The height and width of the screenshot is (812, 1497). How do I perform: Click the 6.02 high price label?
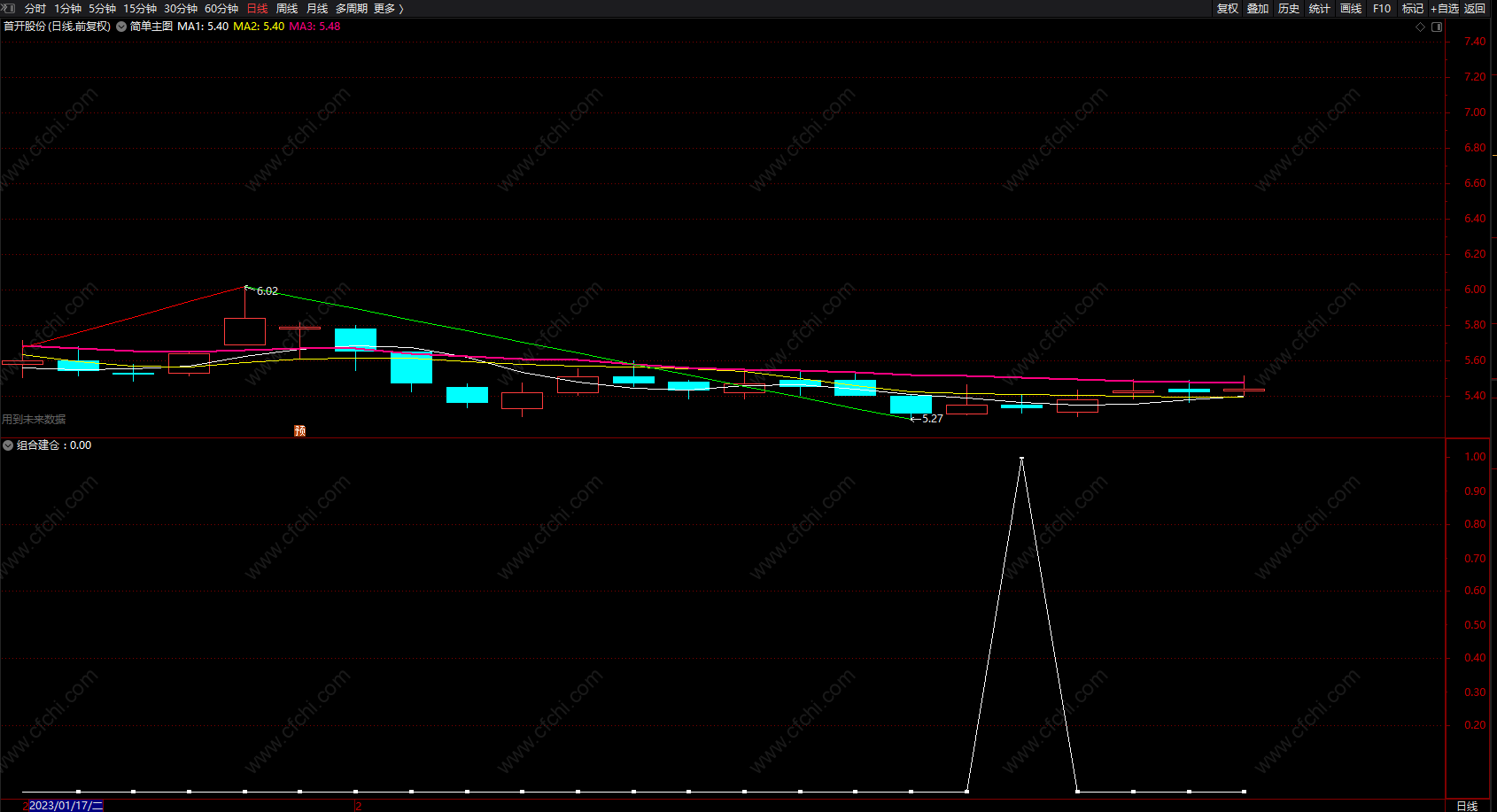[268, 291]
